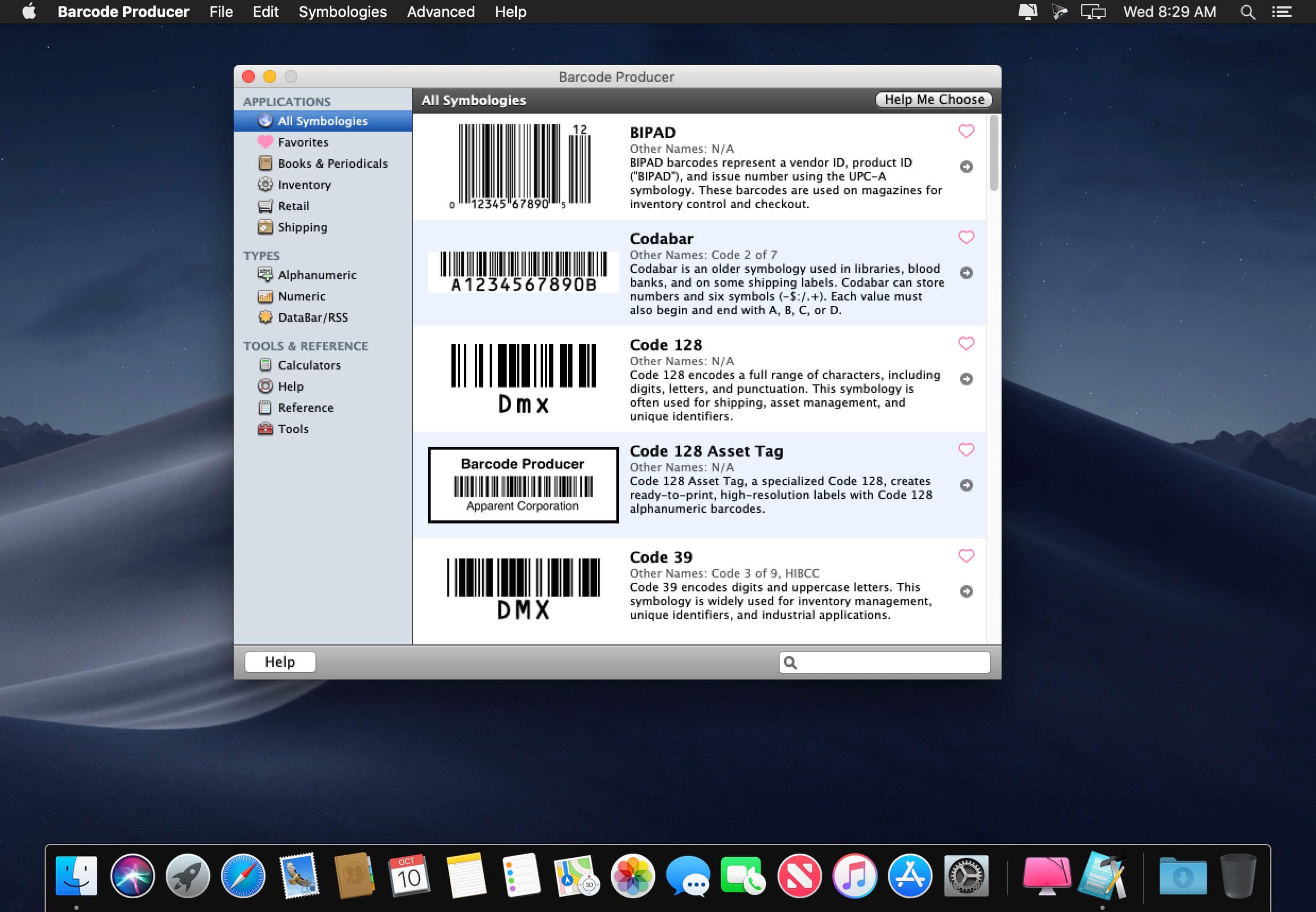This screenshot has height=912, width=1316.
Task: Open details for Code 128 Asset Tag
Action: 966,485
